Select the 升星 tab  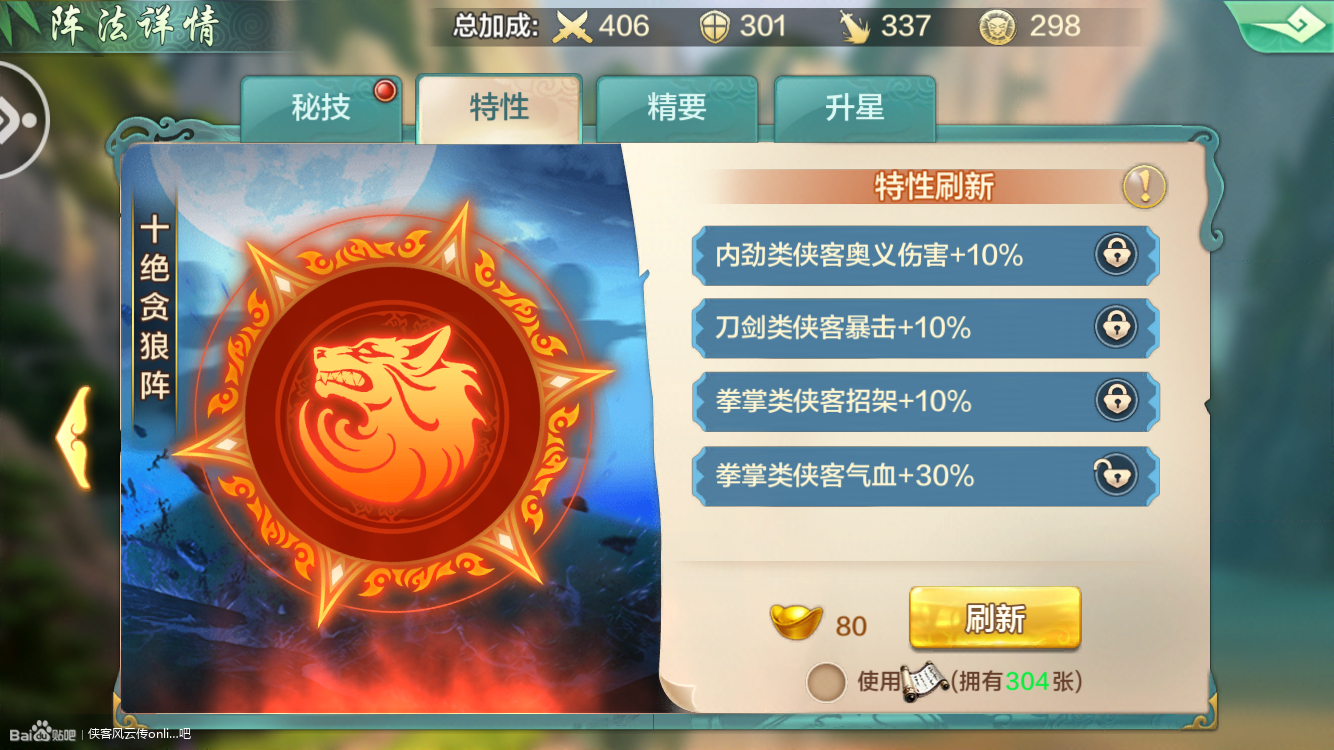(x=855, y=108)
